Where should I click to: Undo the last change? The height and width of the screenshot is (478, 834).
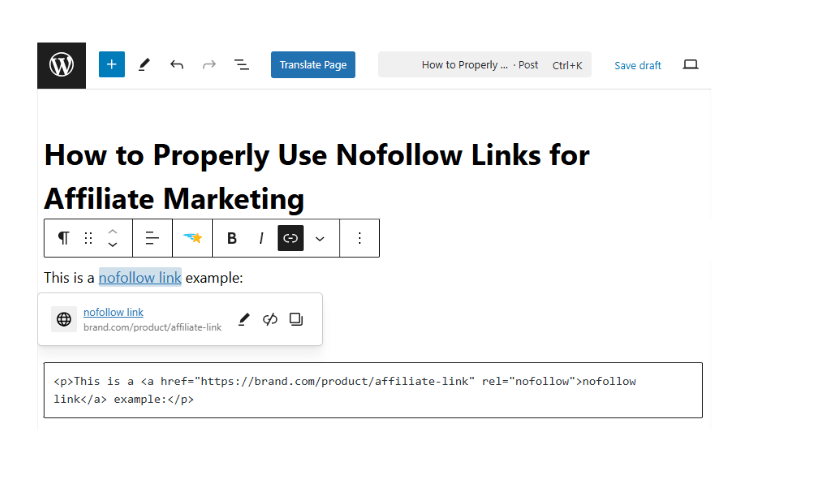point(177,65)
